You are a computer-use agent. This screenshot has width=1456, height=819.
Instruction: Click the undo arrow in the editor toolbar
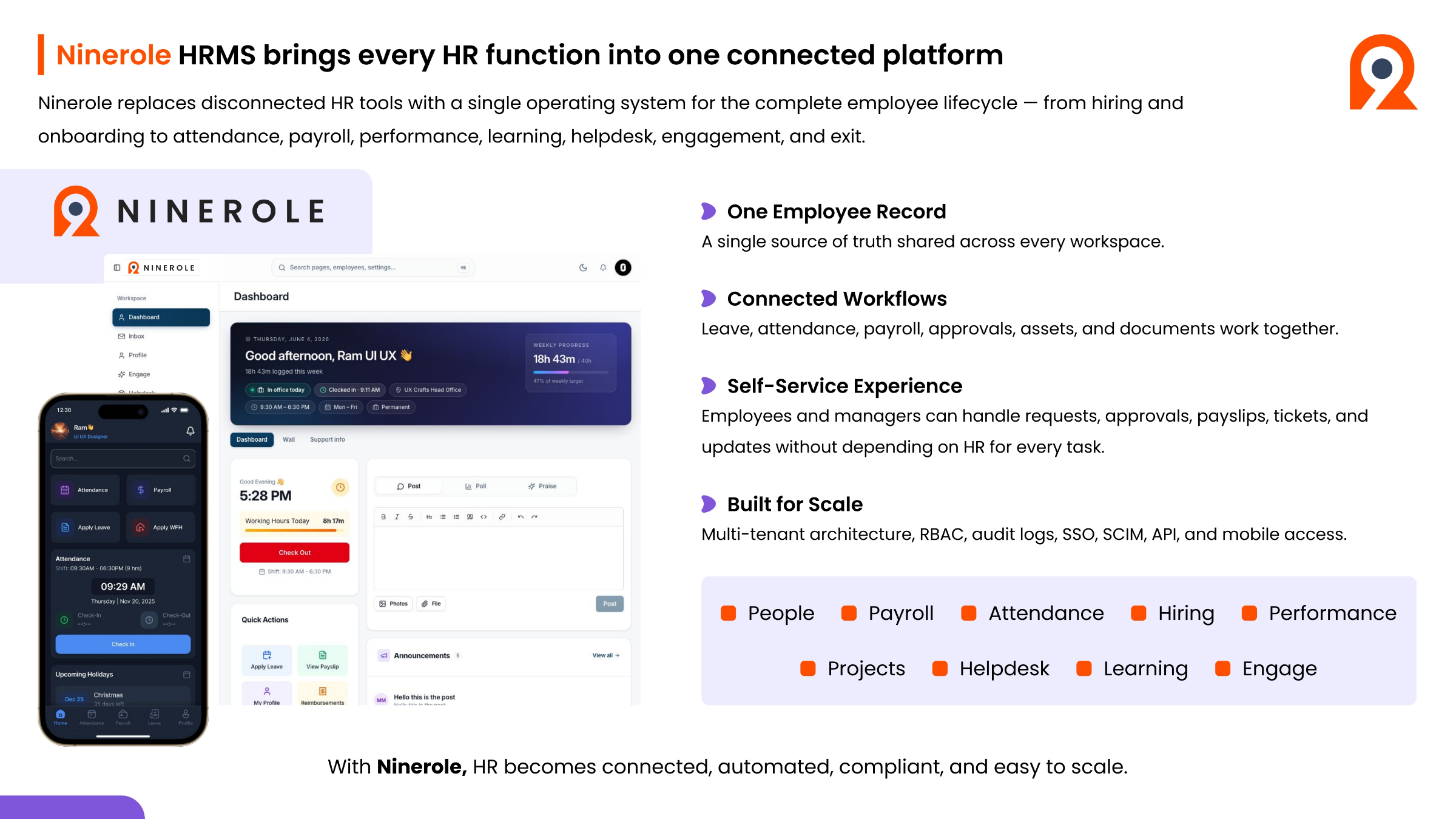pyautogui.click(x=521, y=517)
